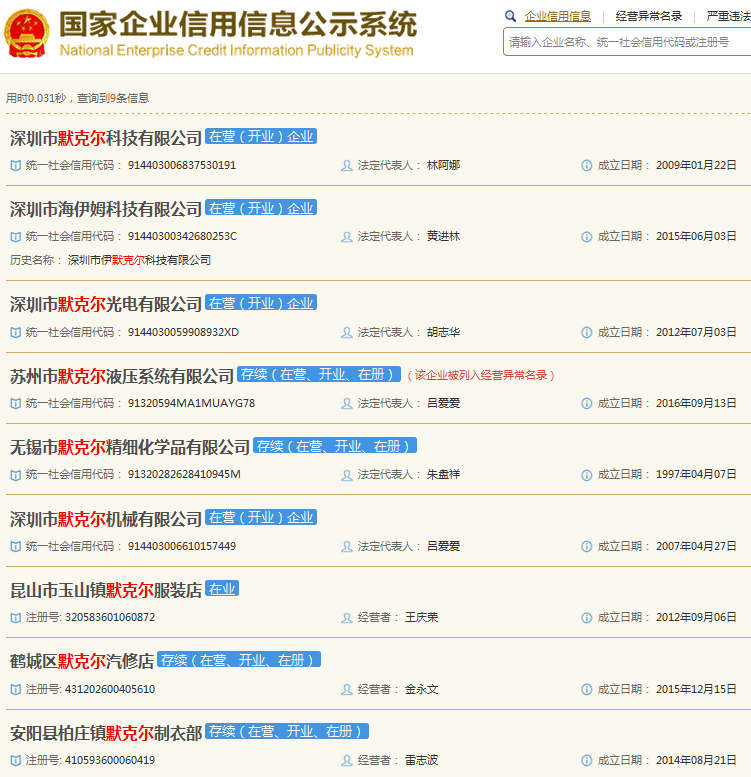Click credit code icon beside 91440300342680253C

[x=16, y=237]
